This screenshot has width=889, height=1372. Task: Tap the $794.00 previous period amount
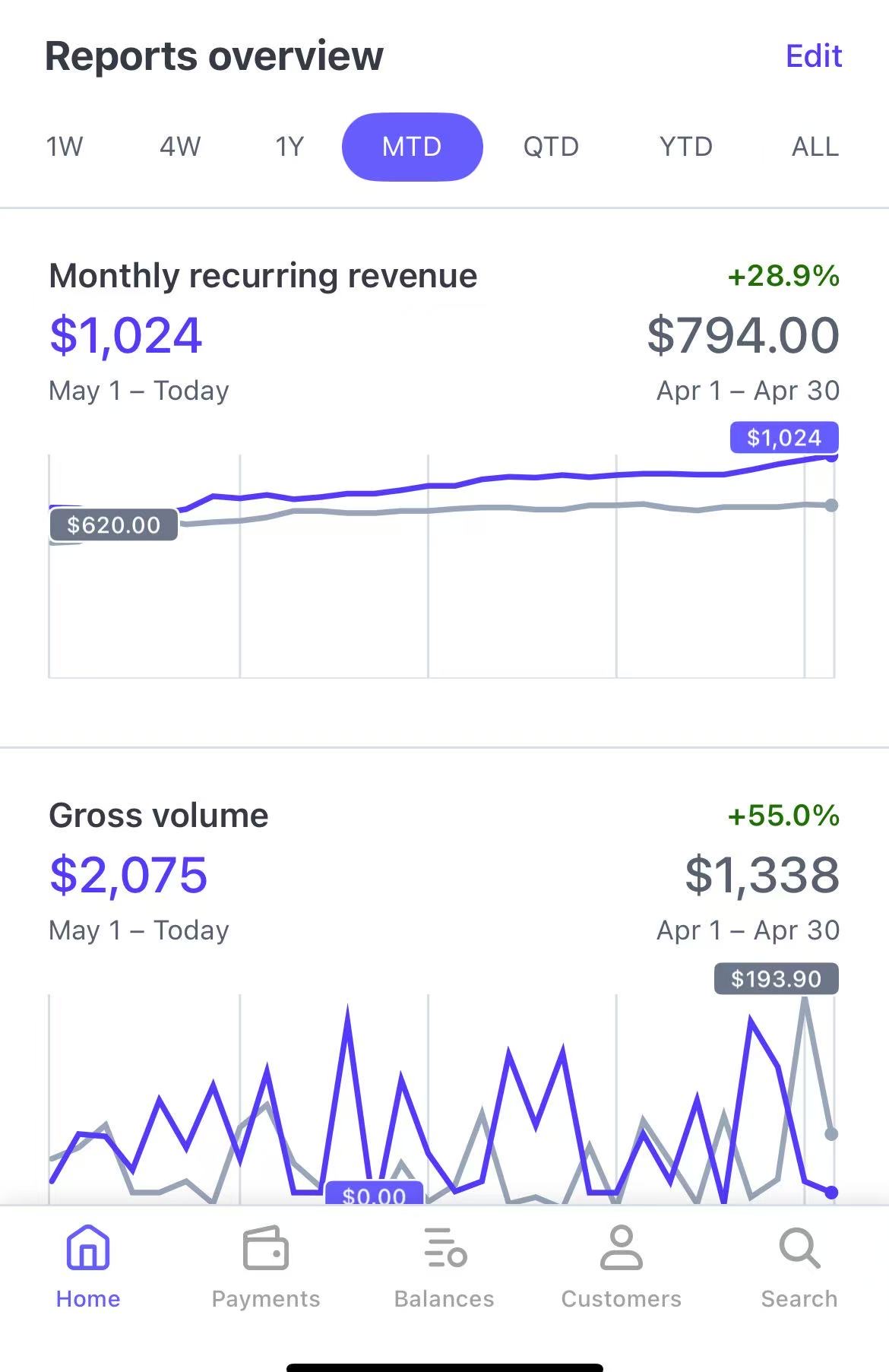743,336
